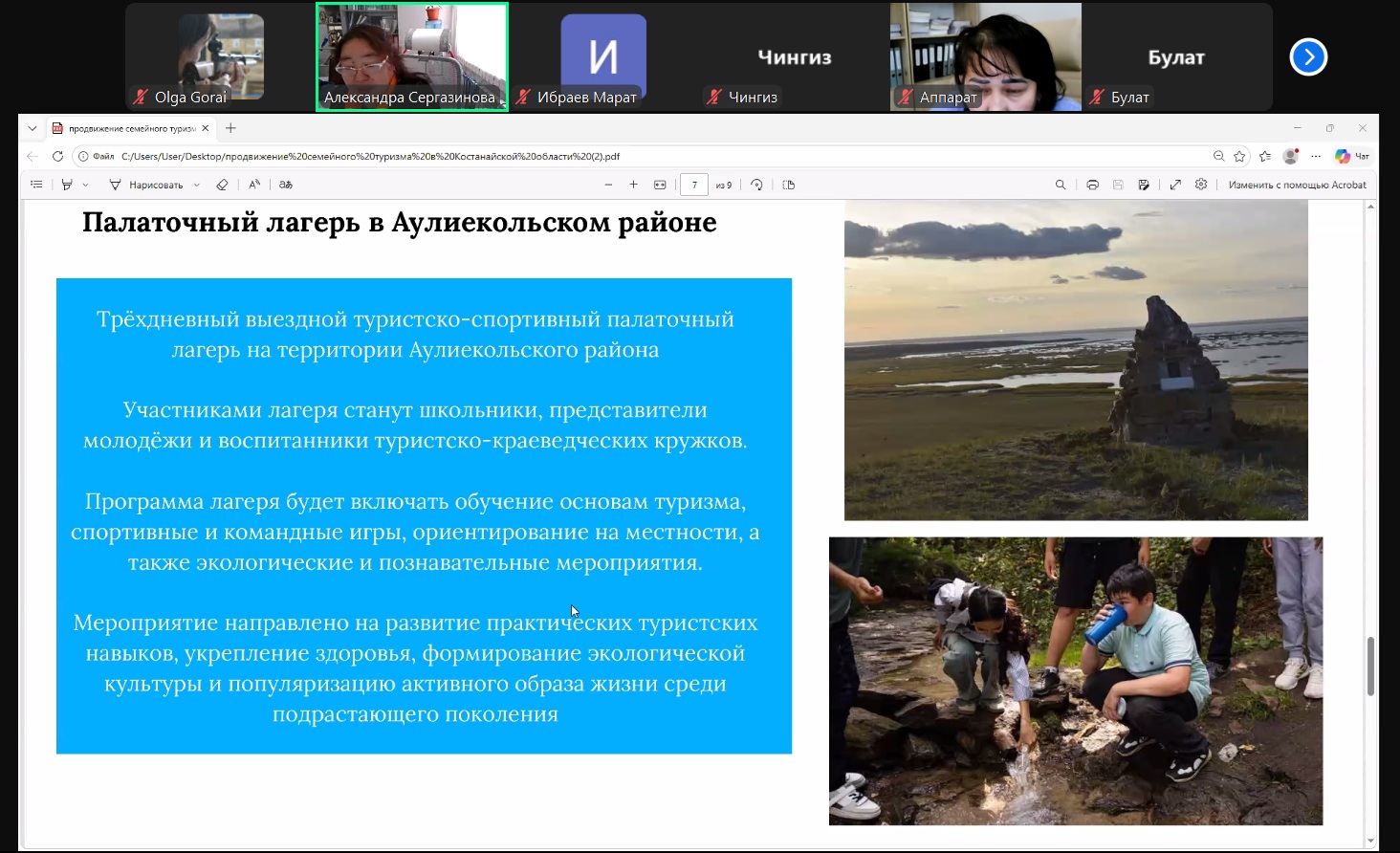Open PDF viewer settings gear
1400x853 pixels.
pyautogui.click(x=1201, y=185)
